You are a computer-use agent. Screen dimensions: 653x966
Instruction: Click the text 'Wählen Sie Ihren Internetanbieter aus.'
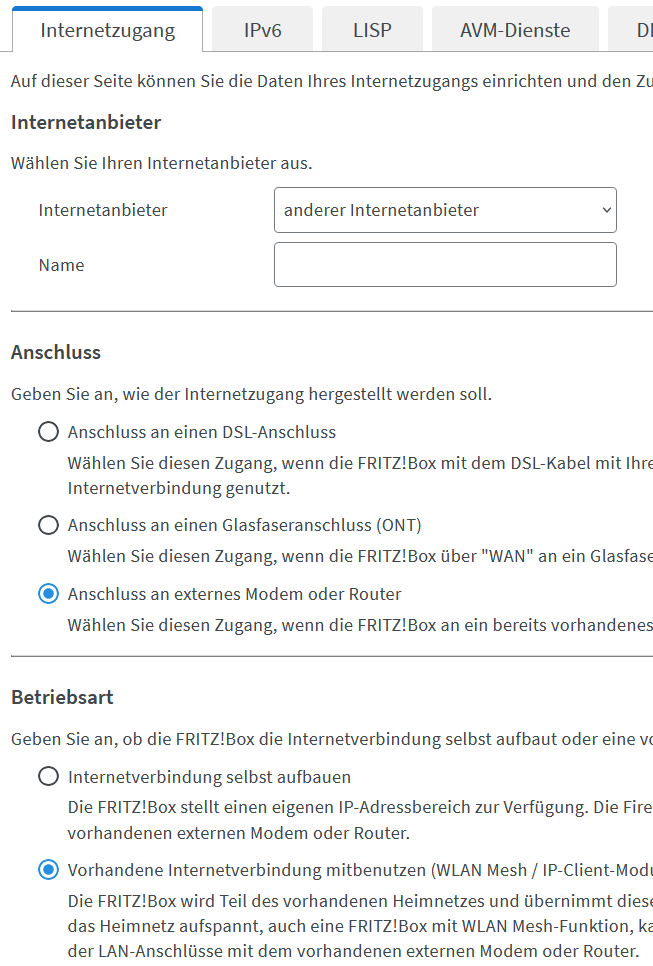[161, 163]
